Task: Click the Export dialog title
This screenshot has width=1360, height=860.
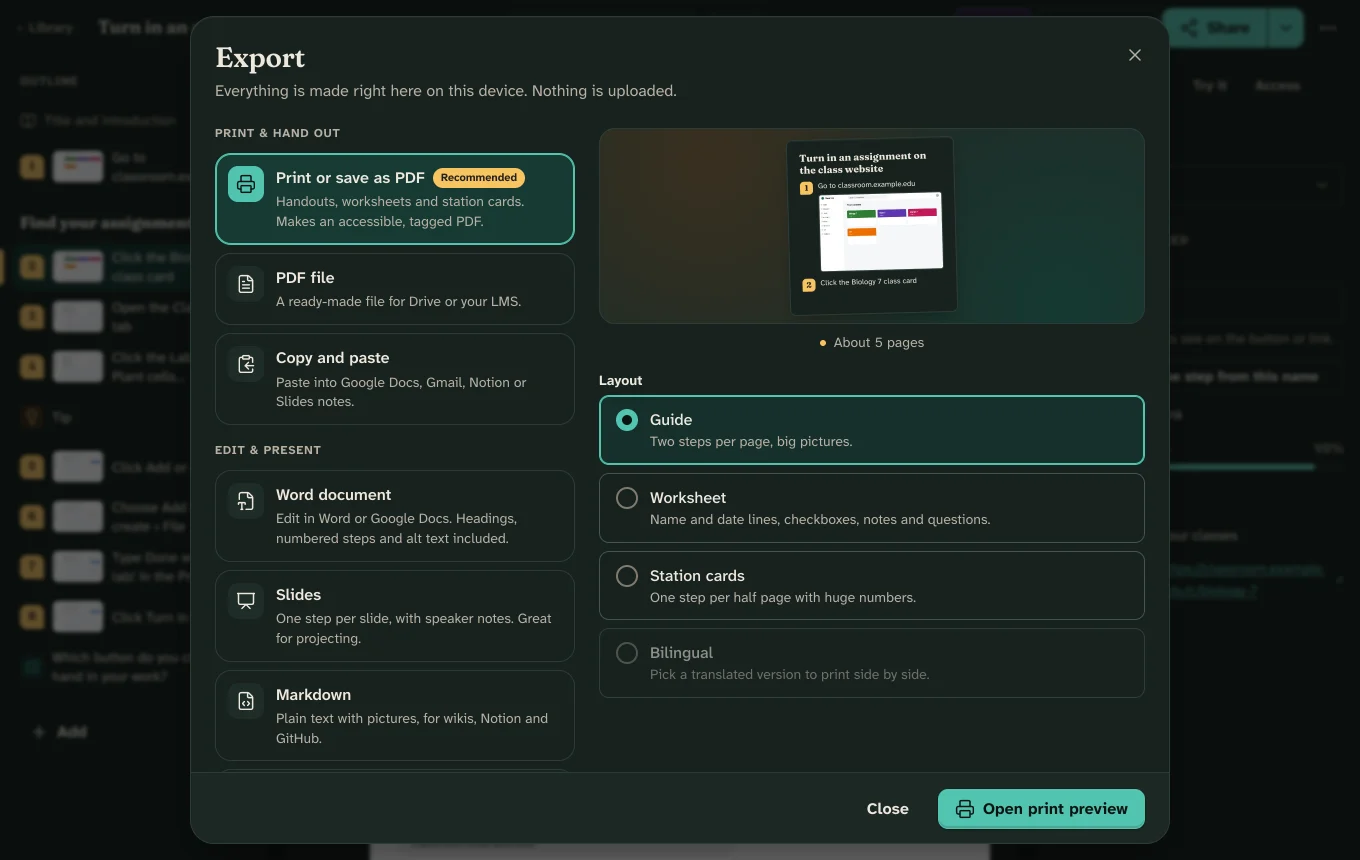Action: (260, 58)
